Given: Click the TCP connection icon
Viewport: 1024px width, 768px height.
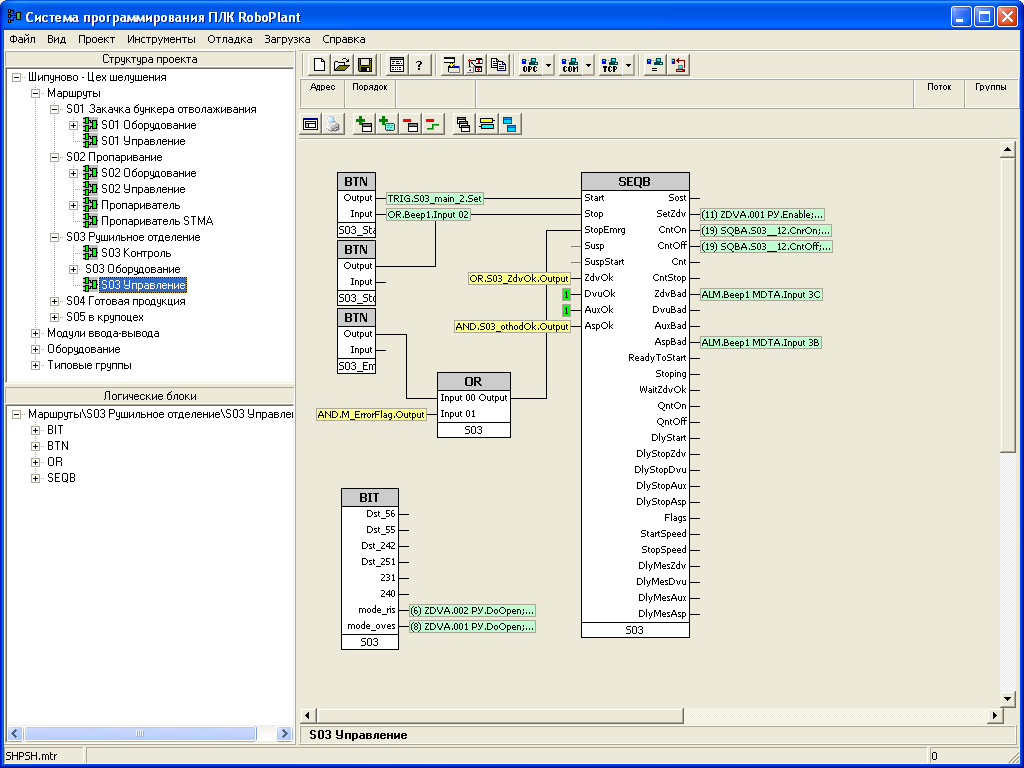Looking at the screenshot, I should coord(610,66).
